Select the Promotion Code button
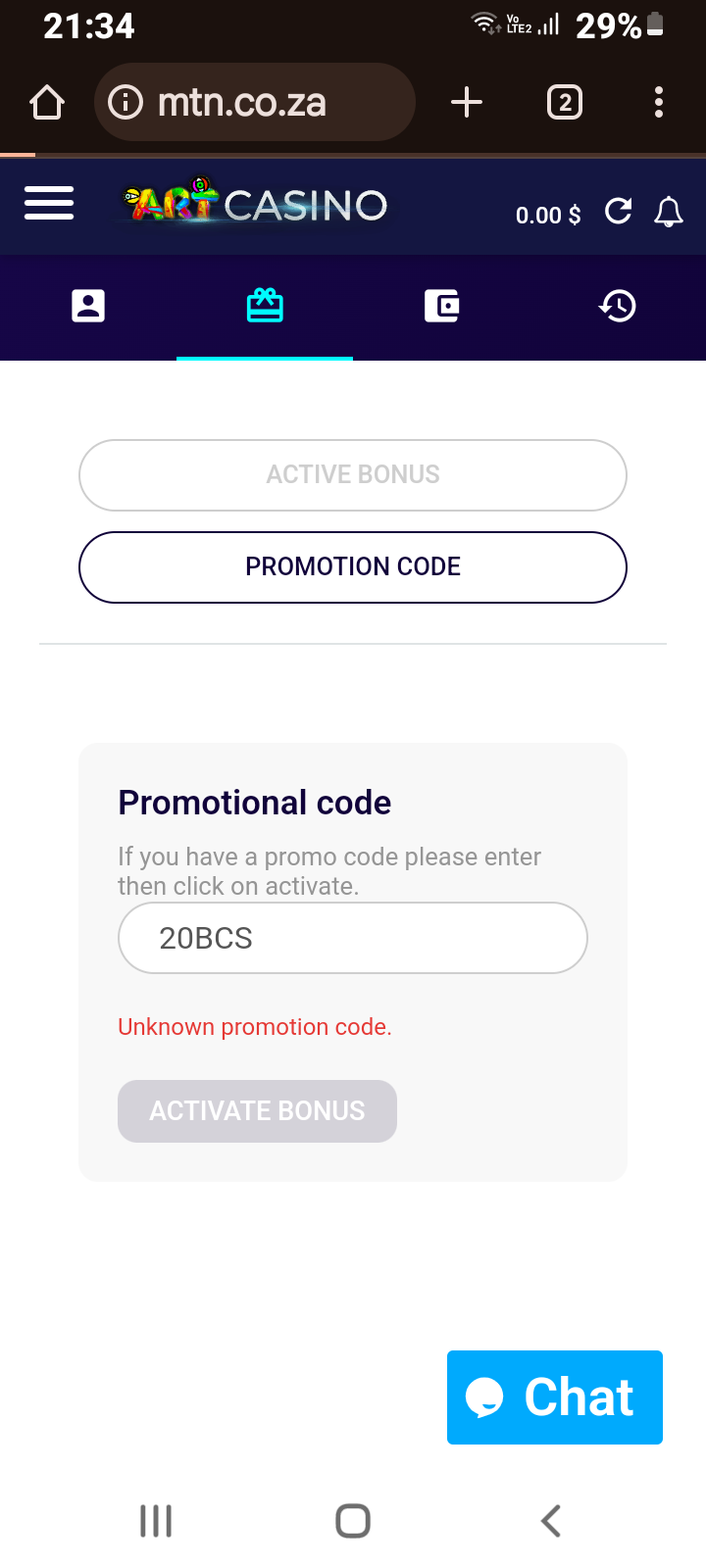 [x=353, y=567]
